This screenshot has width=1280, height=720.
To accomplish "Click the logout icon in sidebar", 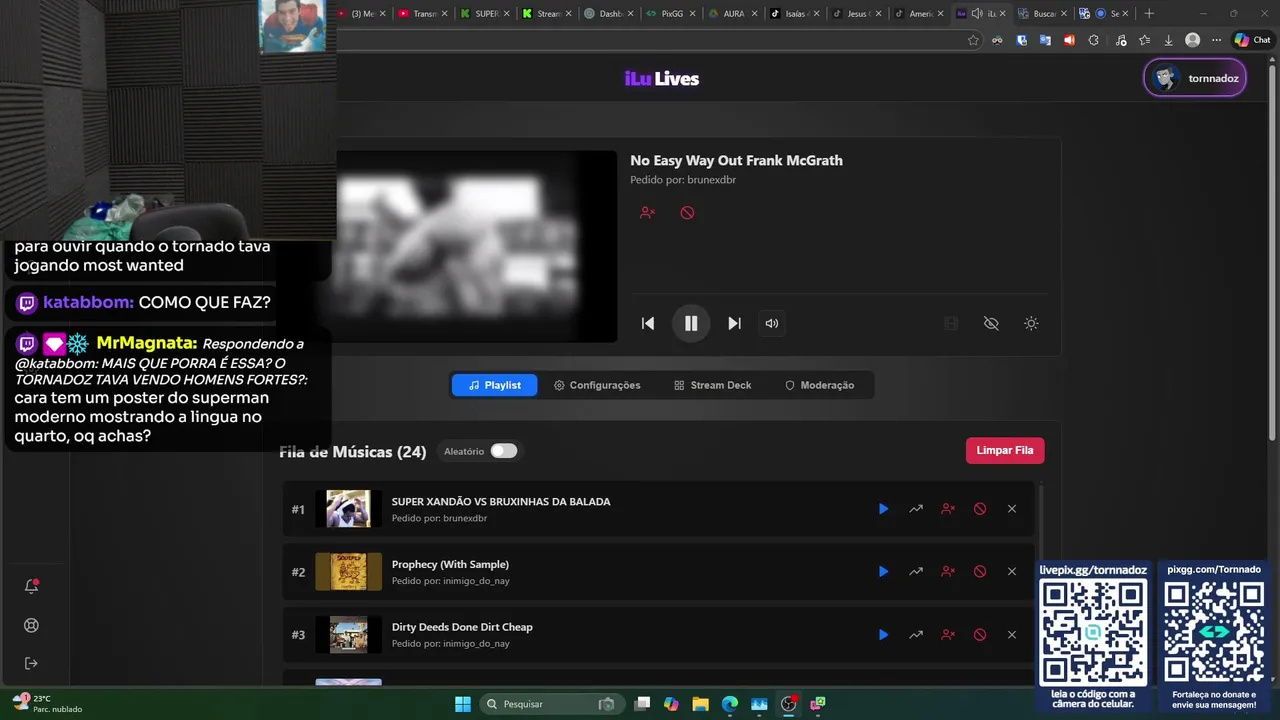I will click(x=31, y=663).
